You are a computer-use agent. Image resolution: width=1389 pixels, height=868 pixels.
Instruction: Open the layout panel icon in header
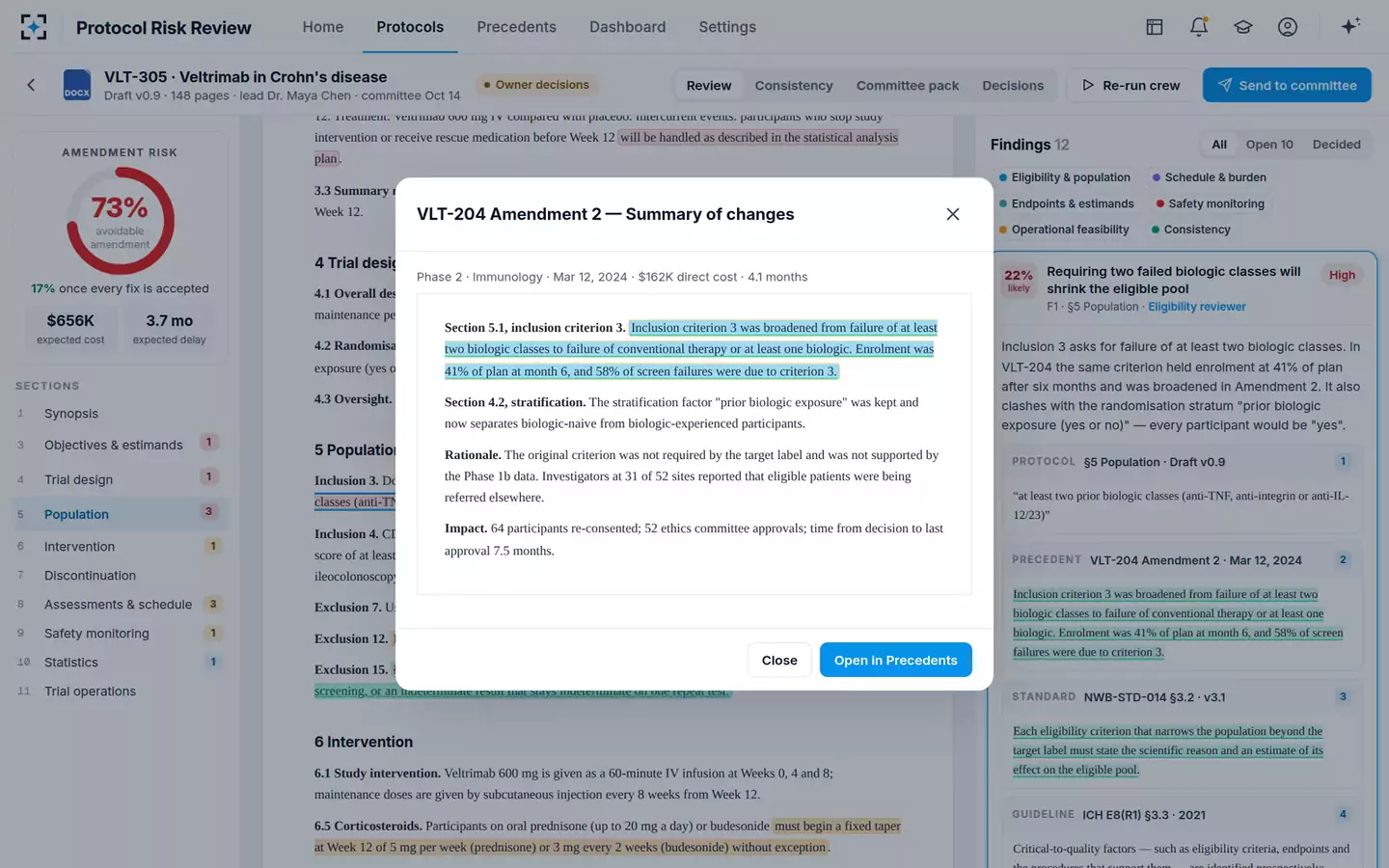coord(1155,27)
